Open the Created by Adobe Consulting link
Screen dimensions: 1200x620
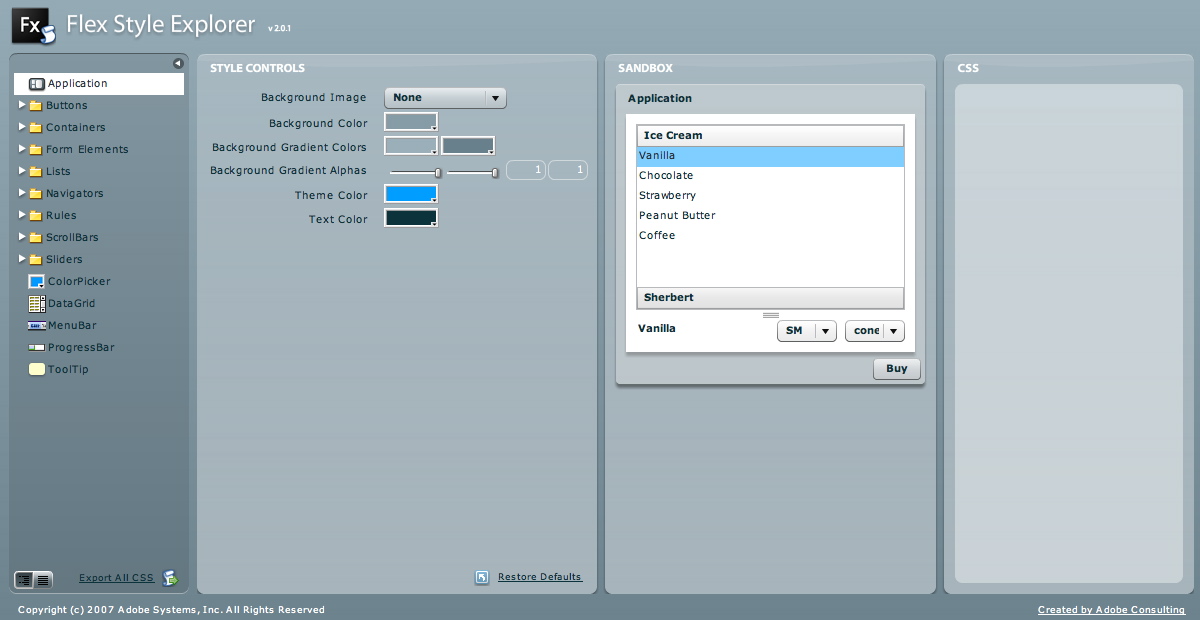tap(1111, 610)
